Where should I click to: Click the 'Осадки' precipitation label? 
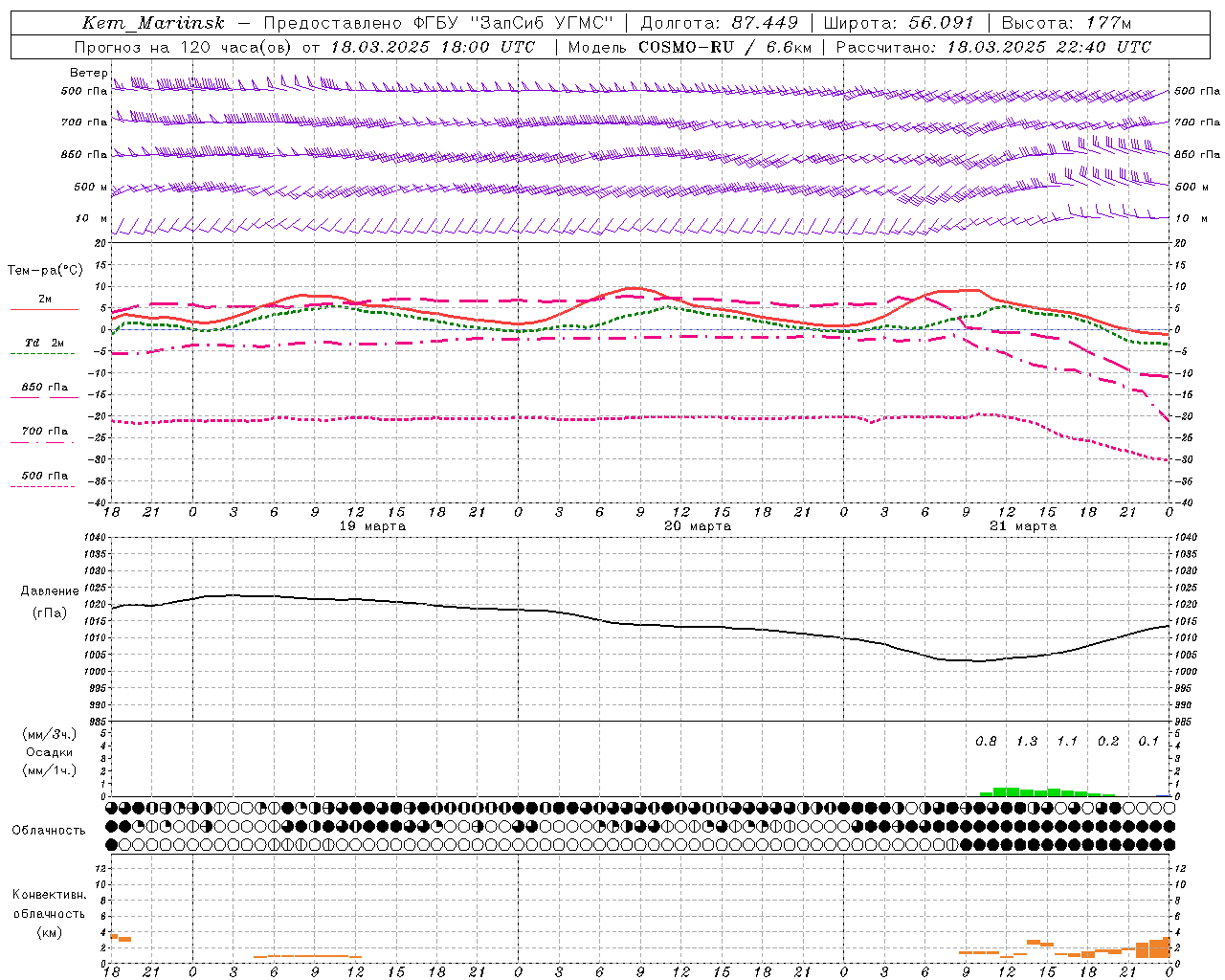click(x=50, y=752)
